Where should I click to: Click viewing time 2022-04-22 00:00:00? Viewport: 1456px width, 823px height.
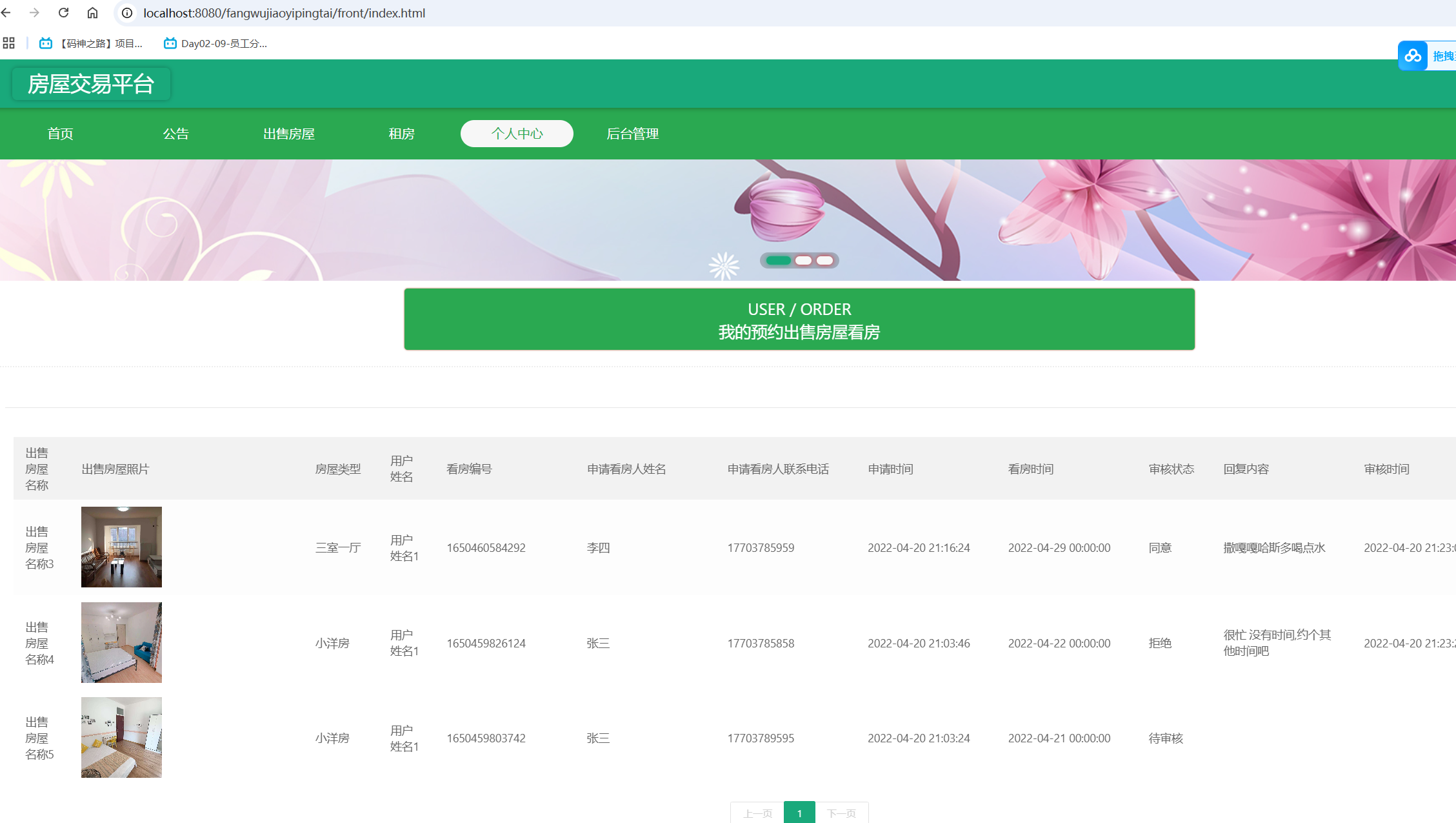[x=1059, y=643]
